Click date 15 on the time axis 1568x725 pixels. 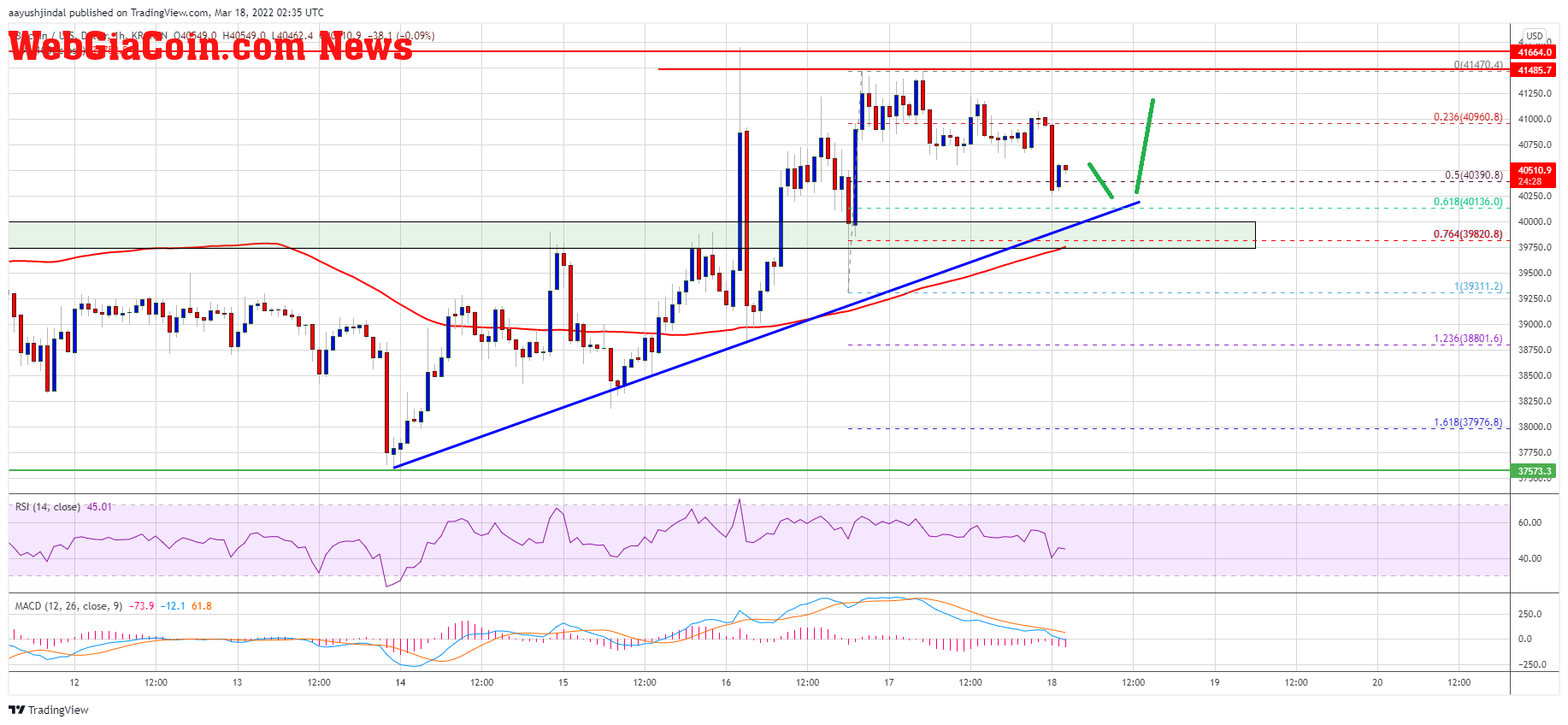563,682
